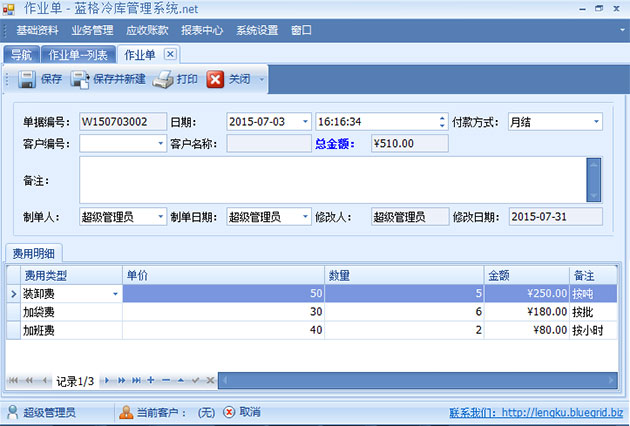Open the lengku.bluegrid.biz contact link

pyautogui.click(x=561, y=412)
